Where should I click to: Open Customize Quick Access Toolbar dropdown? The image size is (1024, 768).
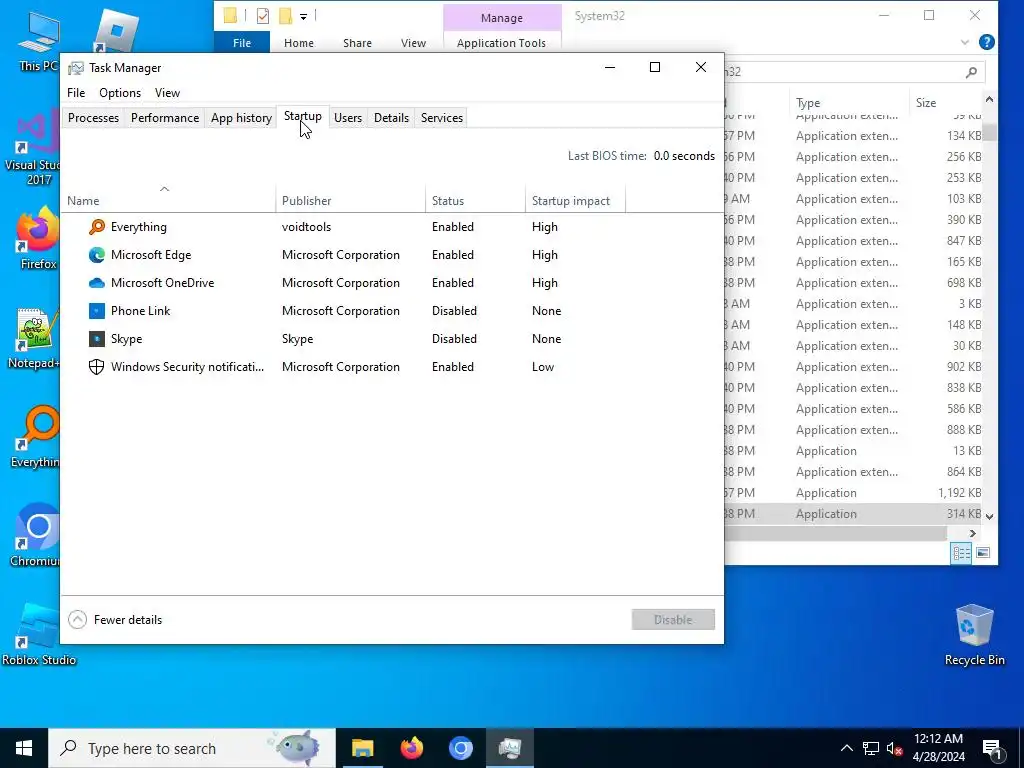tap(304, 16)
